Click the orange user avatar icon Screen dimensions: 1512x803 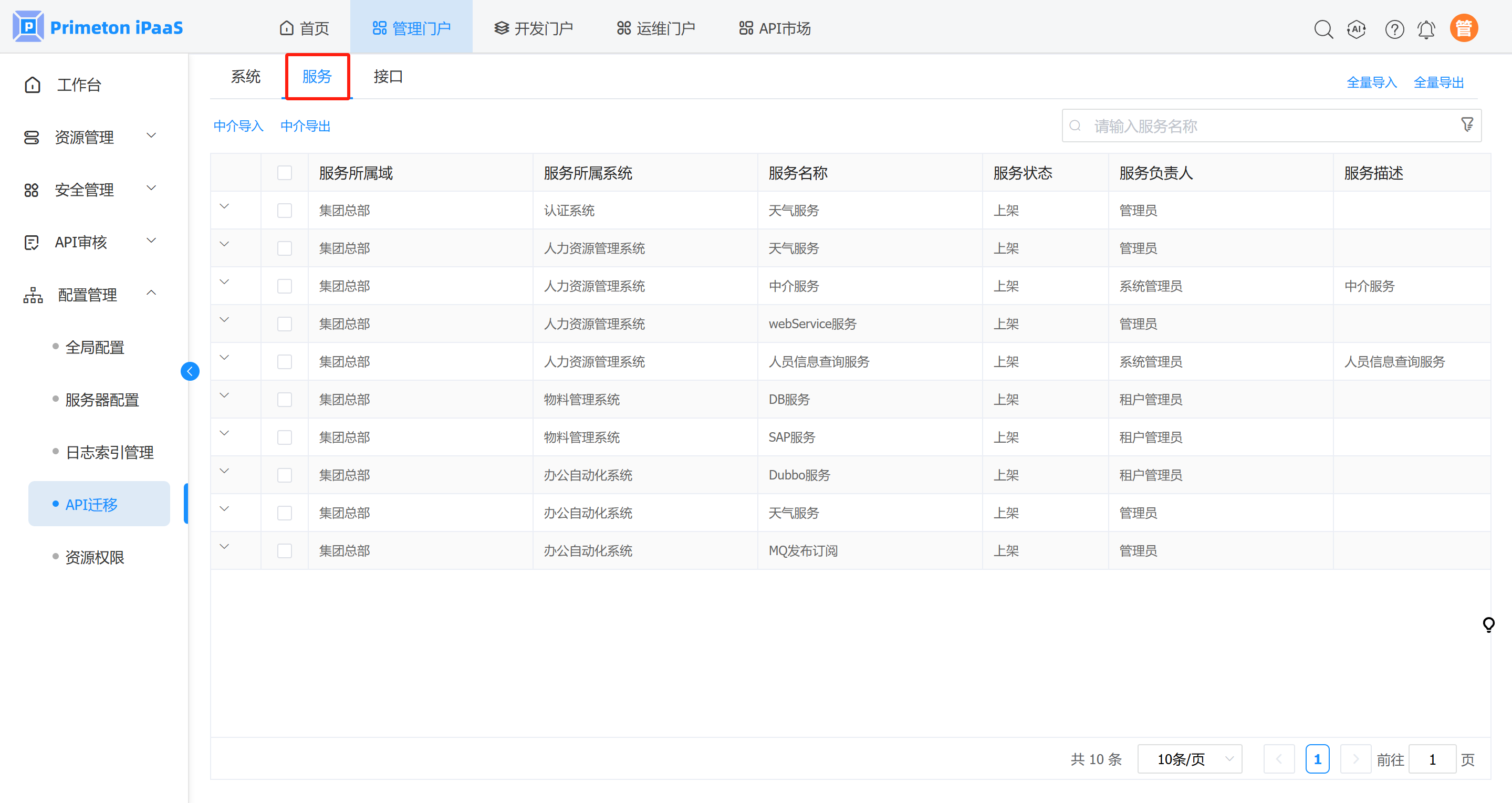point(1464,28)
